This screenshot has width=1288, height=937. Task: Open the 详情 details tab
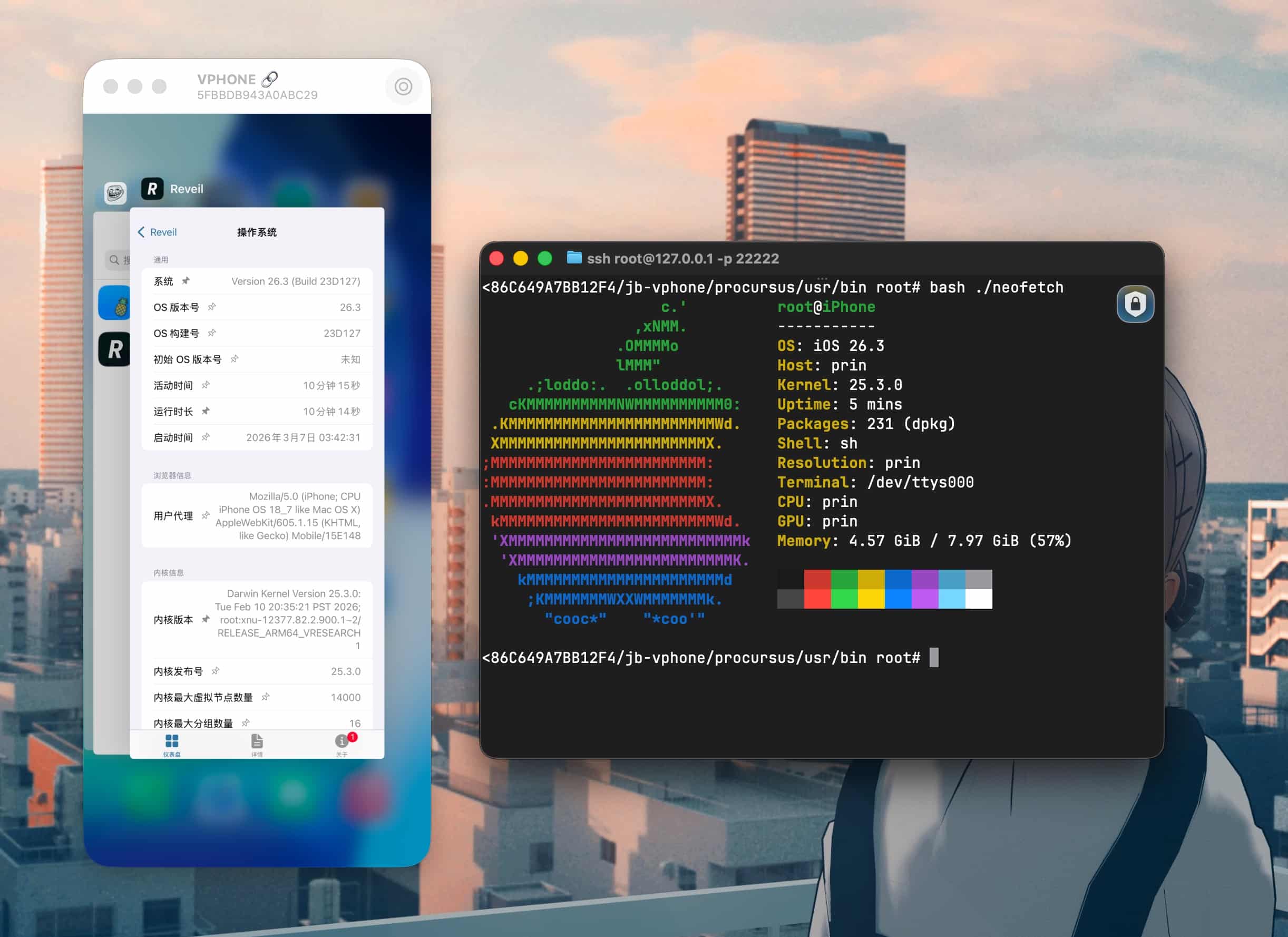(257, 744)
